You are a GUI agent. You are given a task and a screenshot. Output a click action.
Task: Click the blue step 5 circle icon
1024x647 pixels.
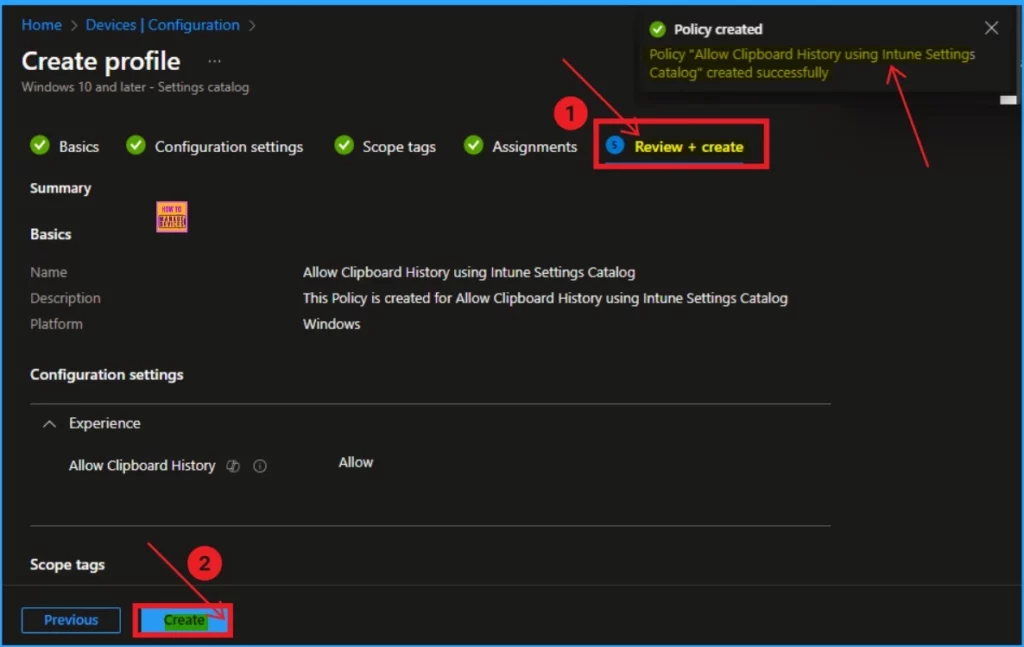tap(615, 145)
